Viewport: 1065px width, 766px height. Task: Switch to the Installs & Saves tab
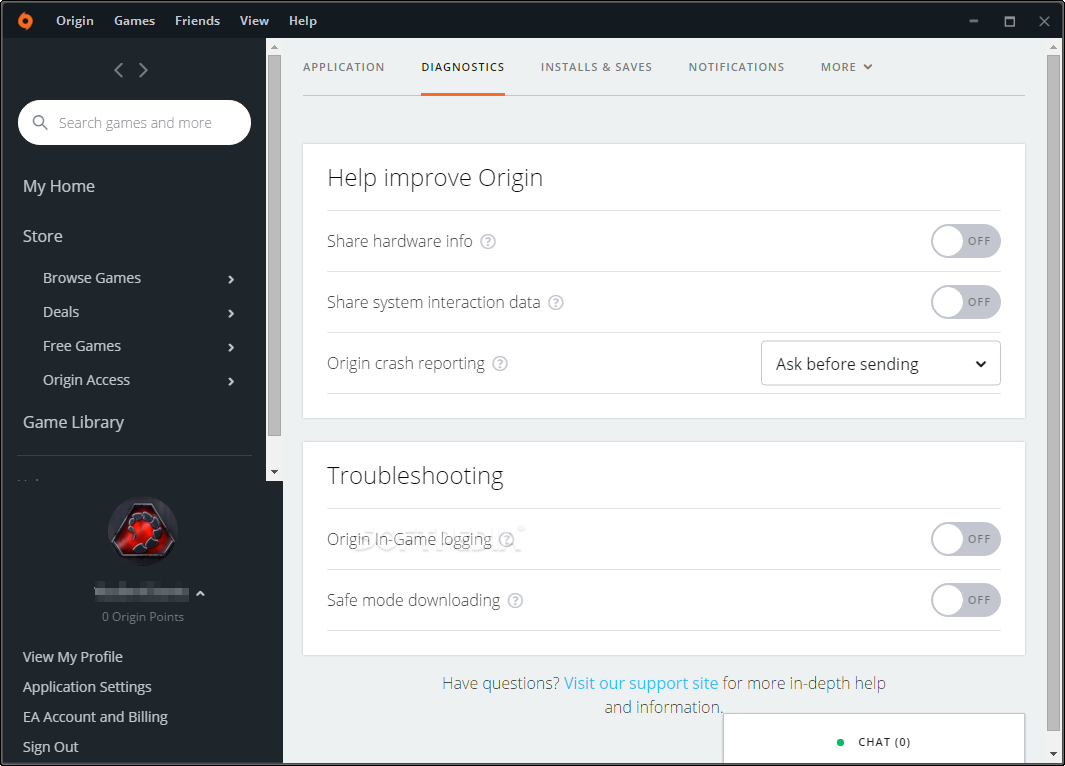(596, 67)
